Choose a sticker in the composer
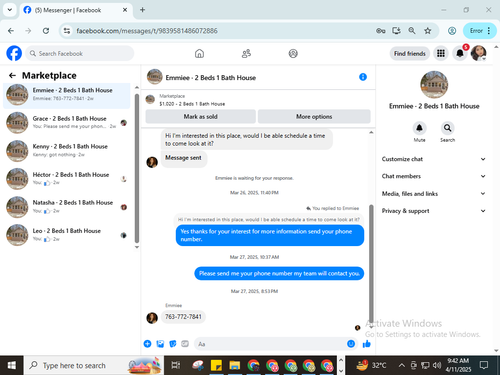The width and height of the screenshot is (500, 375). click(x=173, y=344)
